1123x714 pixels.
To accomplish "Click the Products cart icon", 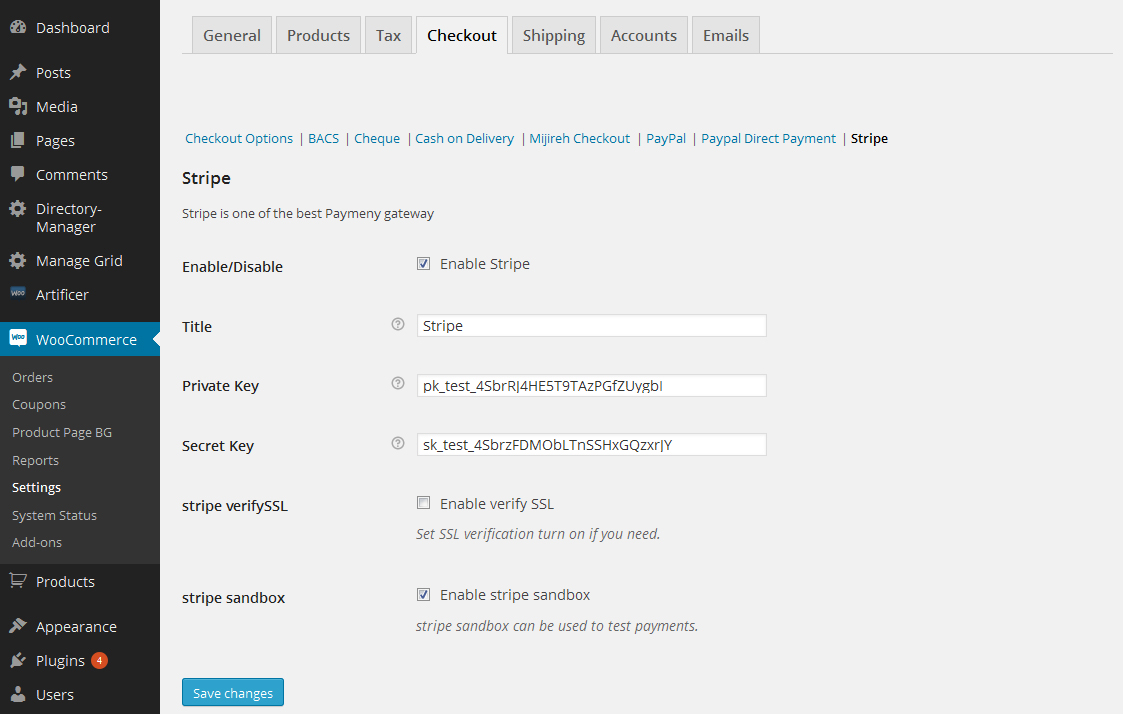I will click(18, 581).
